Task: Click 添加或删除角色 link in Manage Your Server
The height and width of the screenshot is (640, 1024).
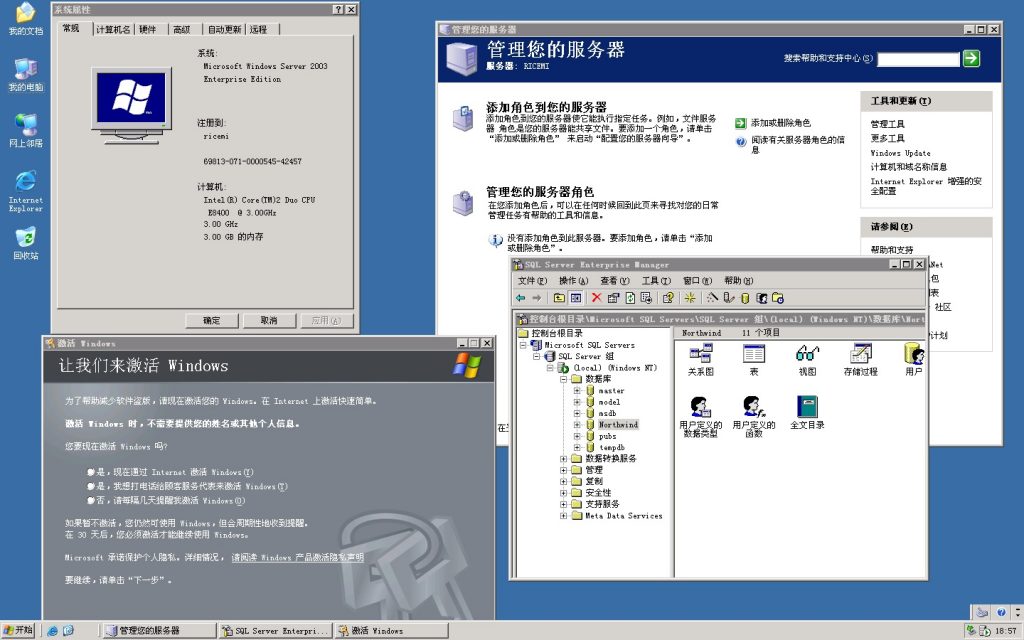Action: point(780,123)
